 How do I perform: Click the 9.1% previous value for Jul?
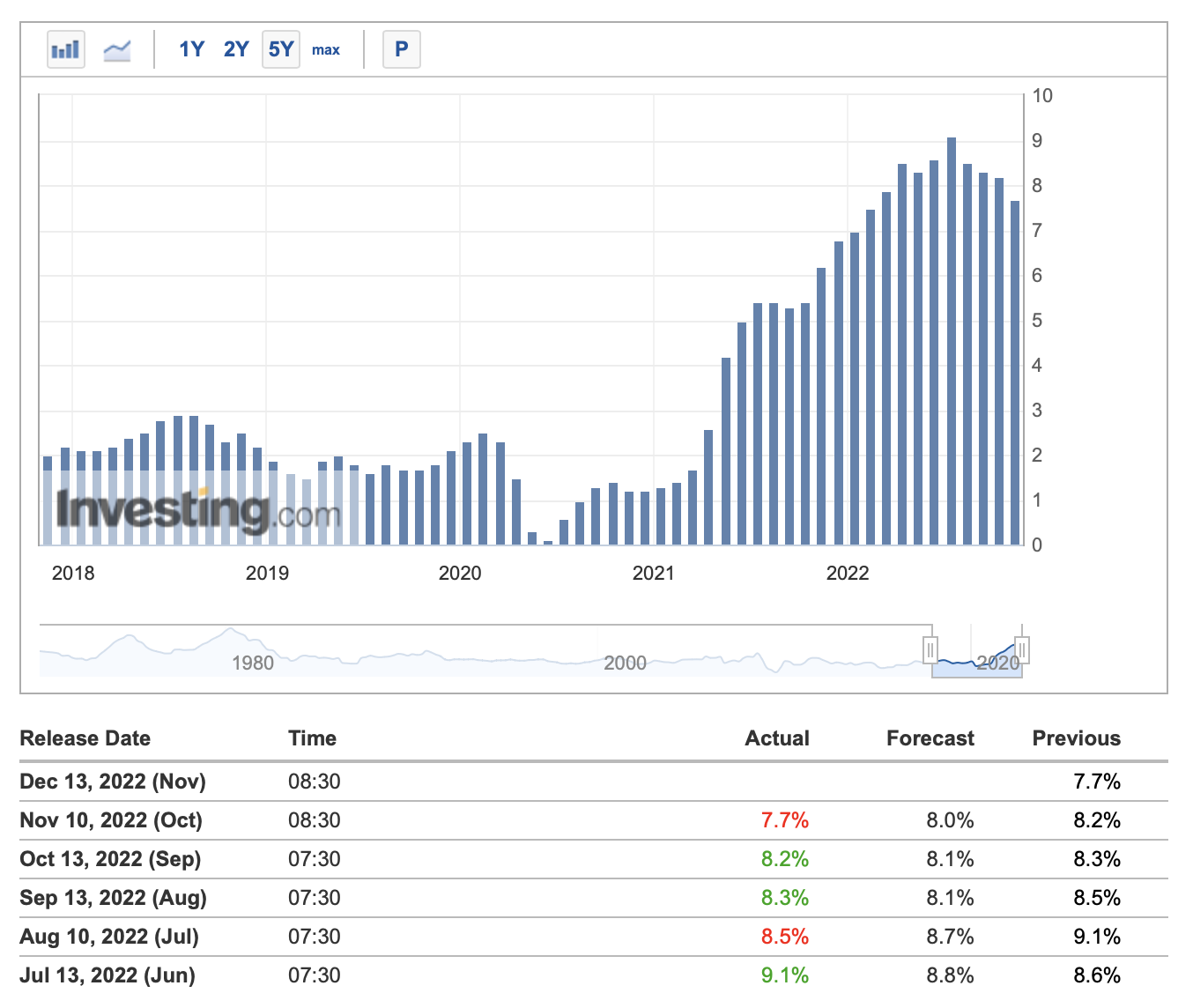coord(1097,937)
